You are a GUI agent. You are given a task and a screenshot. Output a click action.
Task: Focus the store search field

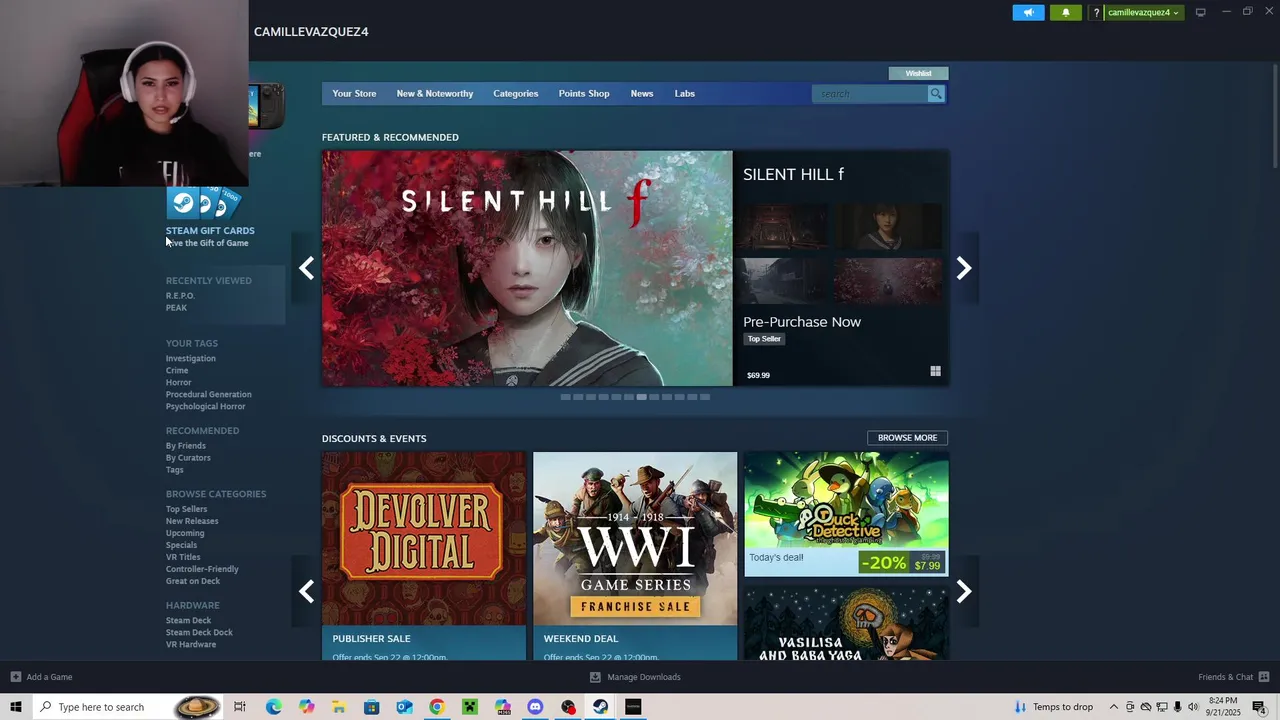[x=871, y=94]
